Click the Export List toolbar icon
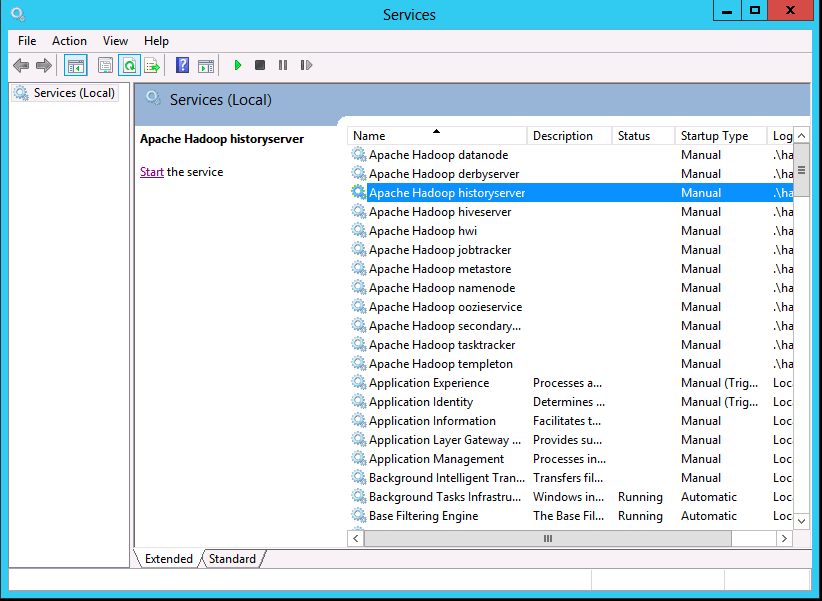The height and width of the screenshot is (601, 822). click(x=152, y=66)
